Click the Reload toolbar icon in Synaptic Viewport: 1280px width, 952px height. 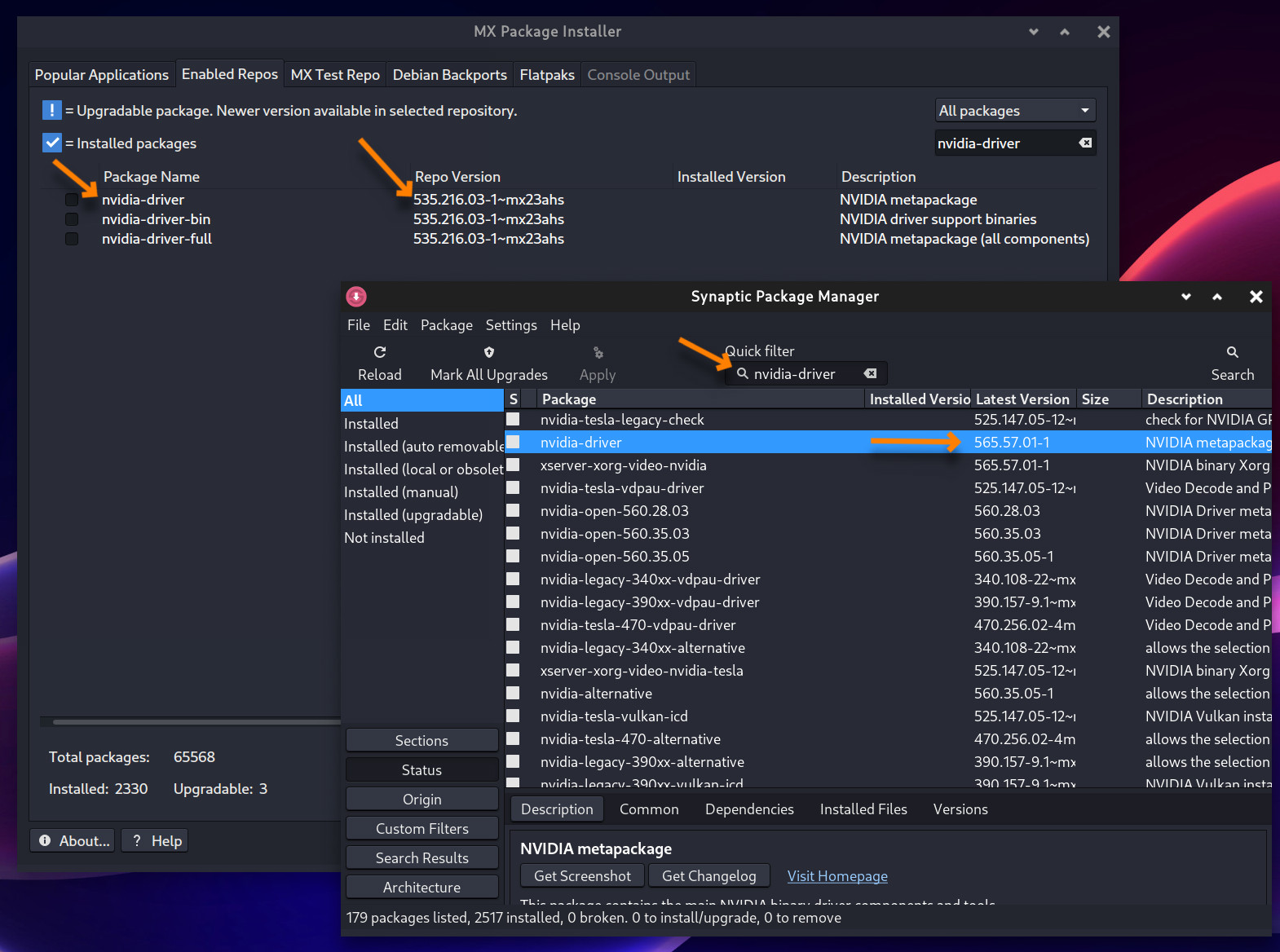380,352
